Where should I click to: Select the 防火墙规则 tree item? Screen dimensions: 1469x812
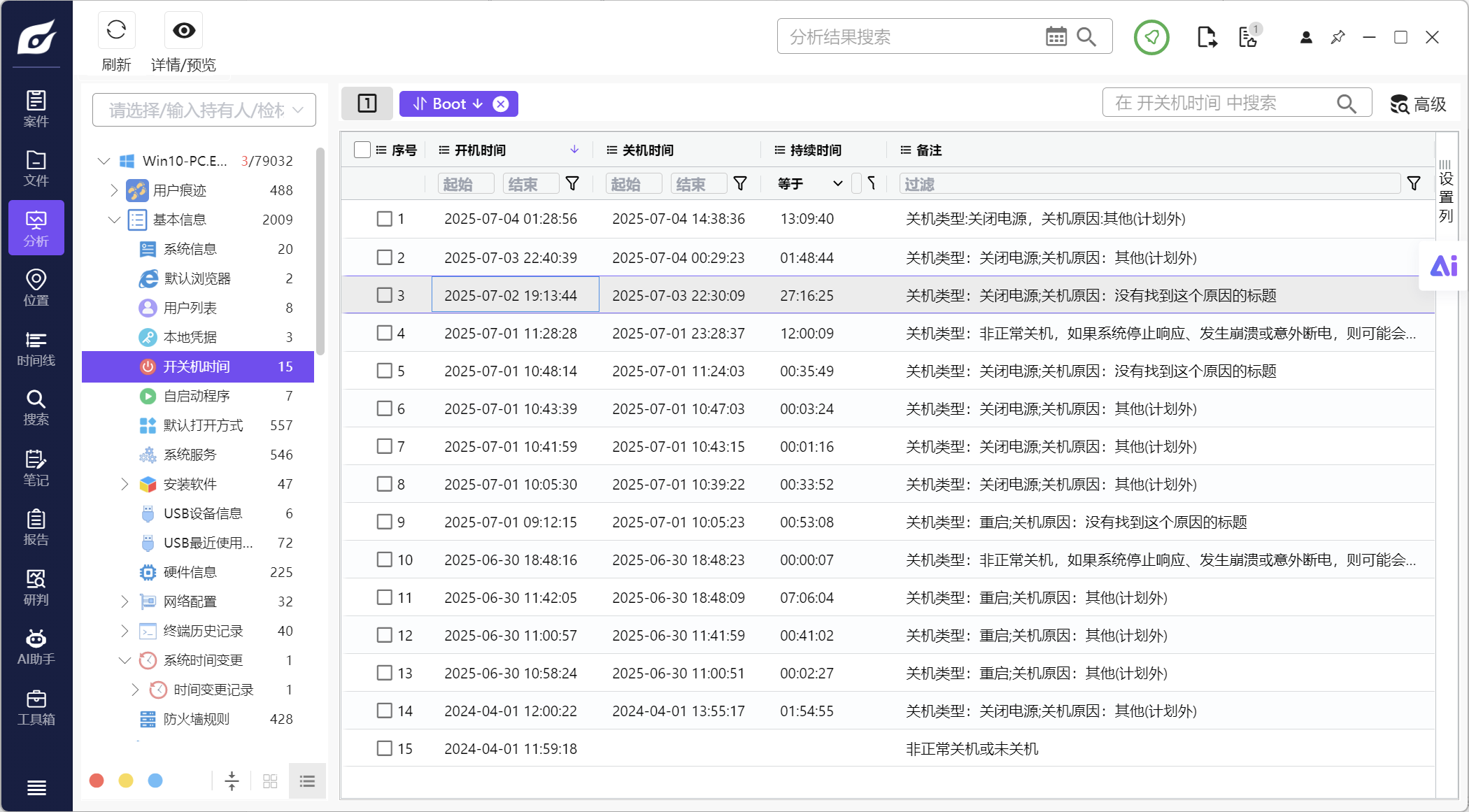tap(198, 719)
